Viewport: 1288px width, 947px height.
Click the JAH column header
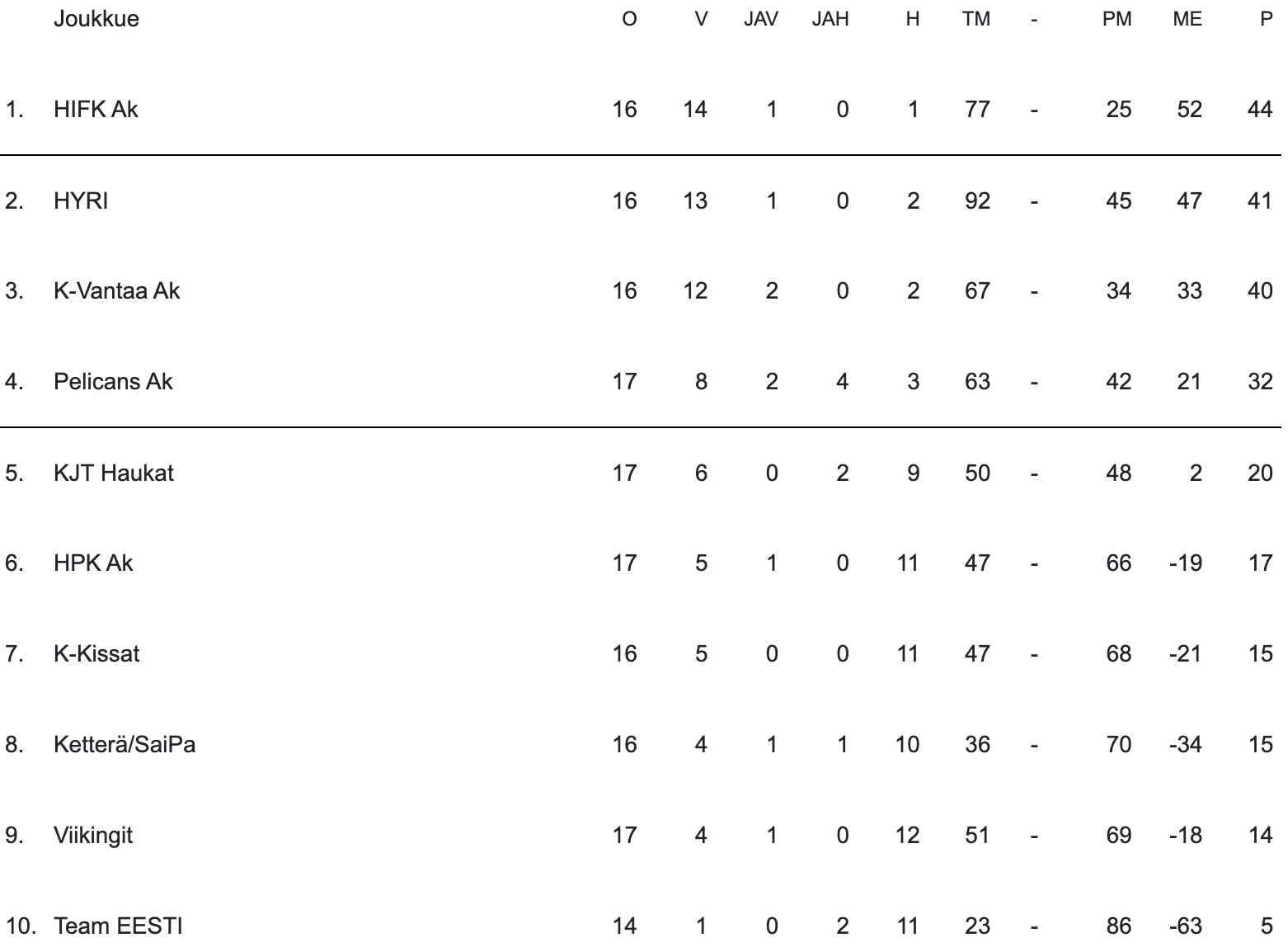coord(830,19)
